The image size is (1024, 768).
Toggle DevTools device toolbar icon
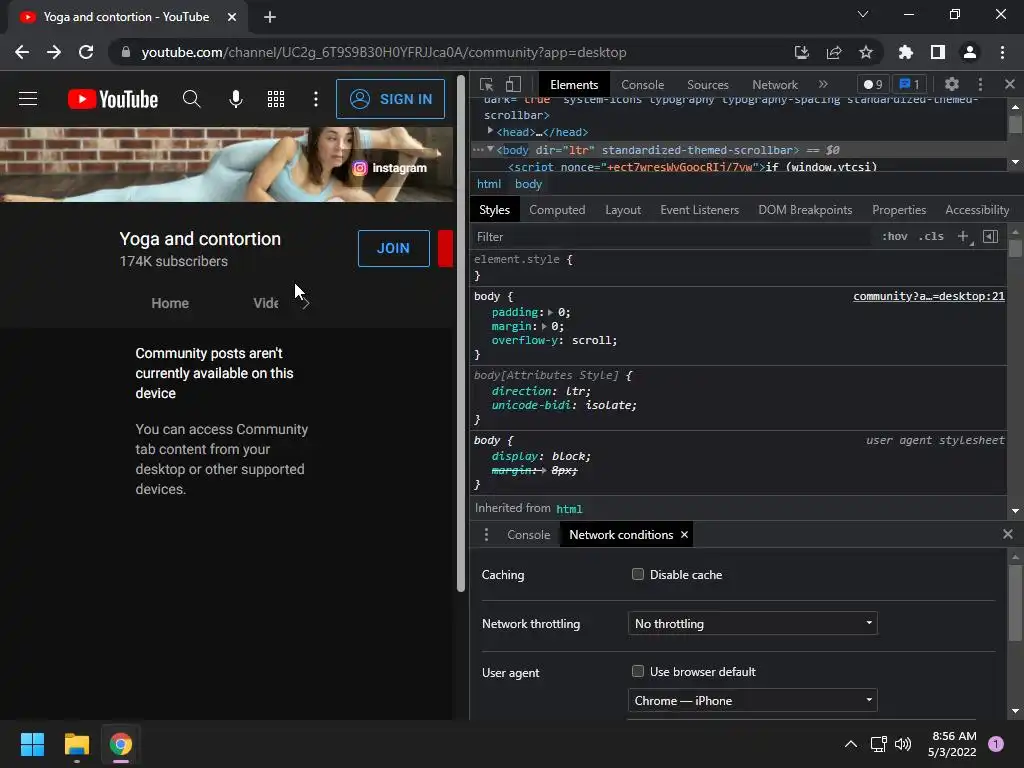[513, 84]
